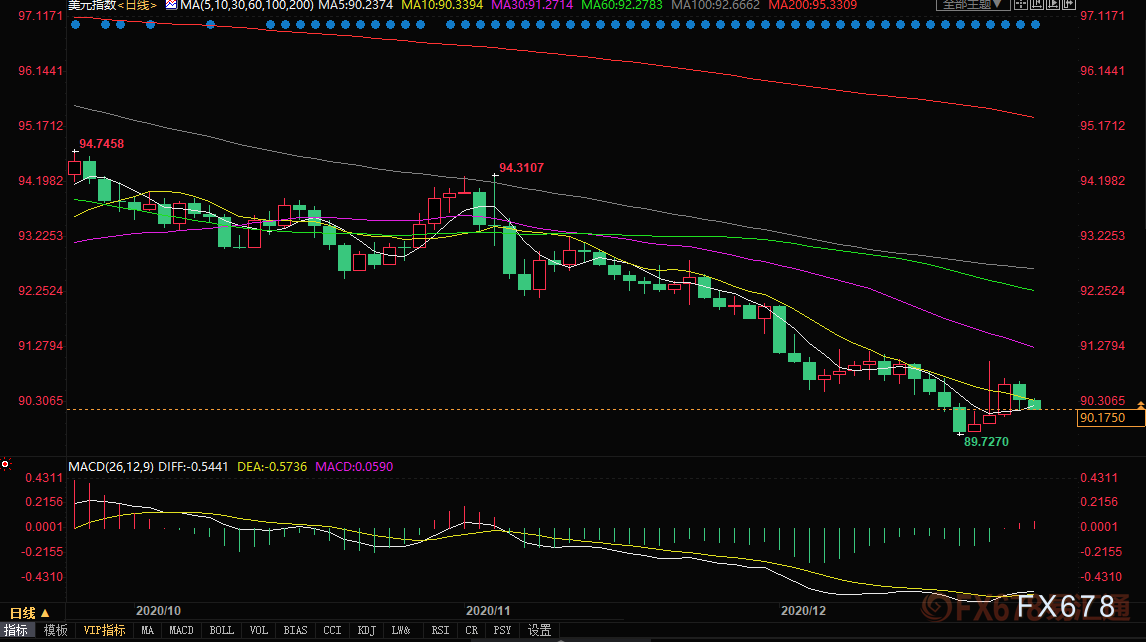
Task: Click the 94.3107 high price marker
Action: (521, 168)
